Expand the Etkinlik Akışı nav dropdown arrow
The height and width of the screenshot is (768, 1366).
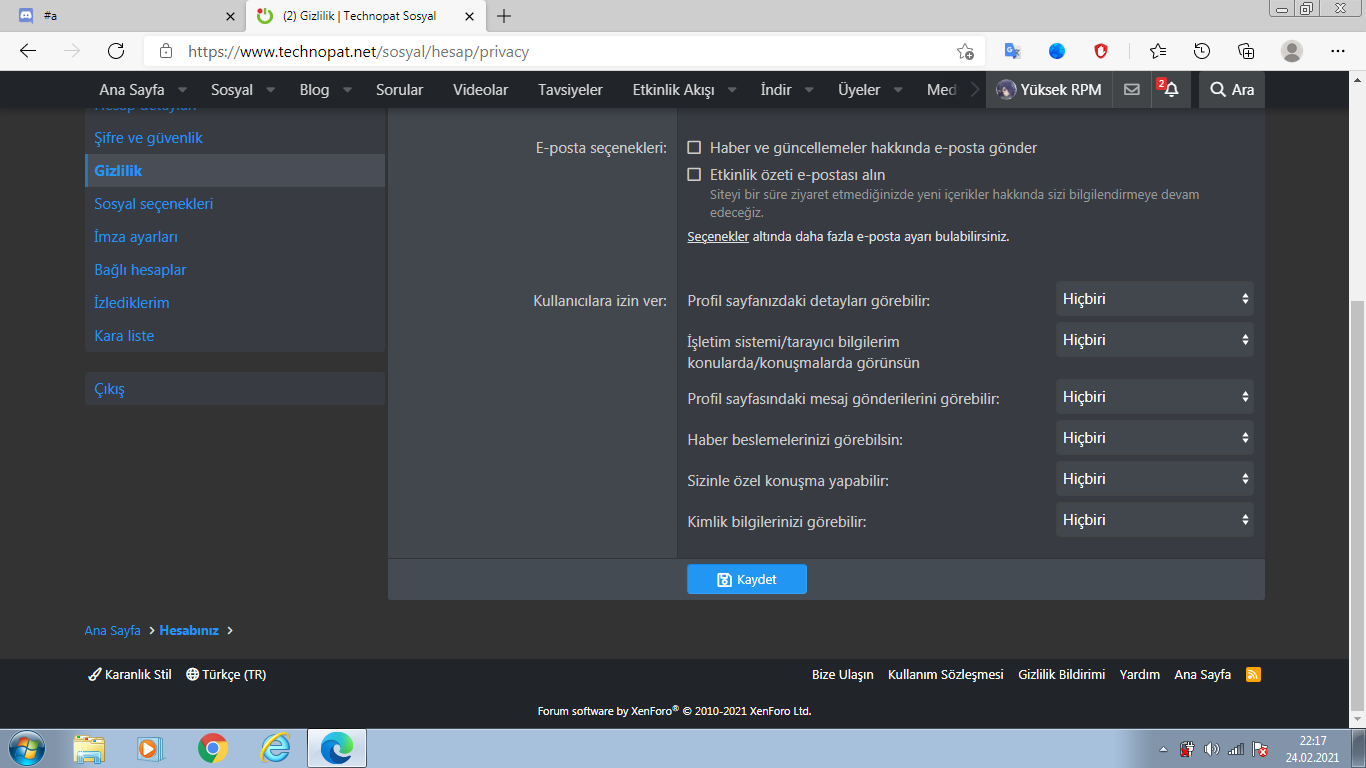(733, 90)
